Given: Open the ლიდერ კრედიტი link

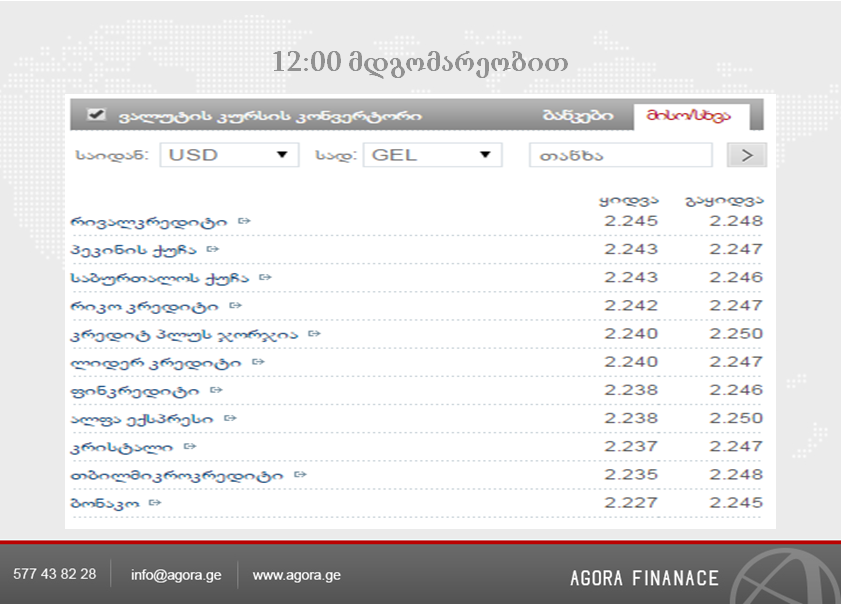Looking at the screenshot, I should click(156, 363).
